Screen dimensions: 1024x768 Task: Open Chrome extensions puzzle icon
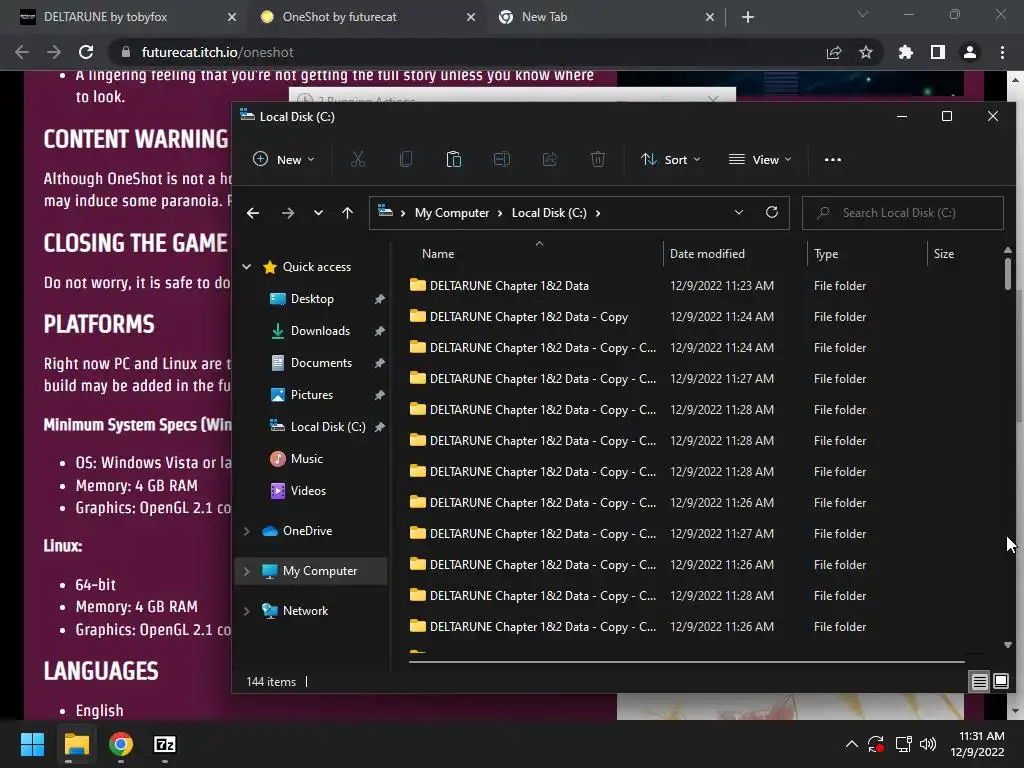coord(906,52)
